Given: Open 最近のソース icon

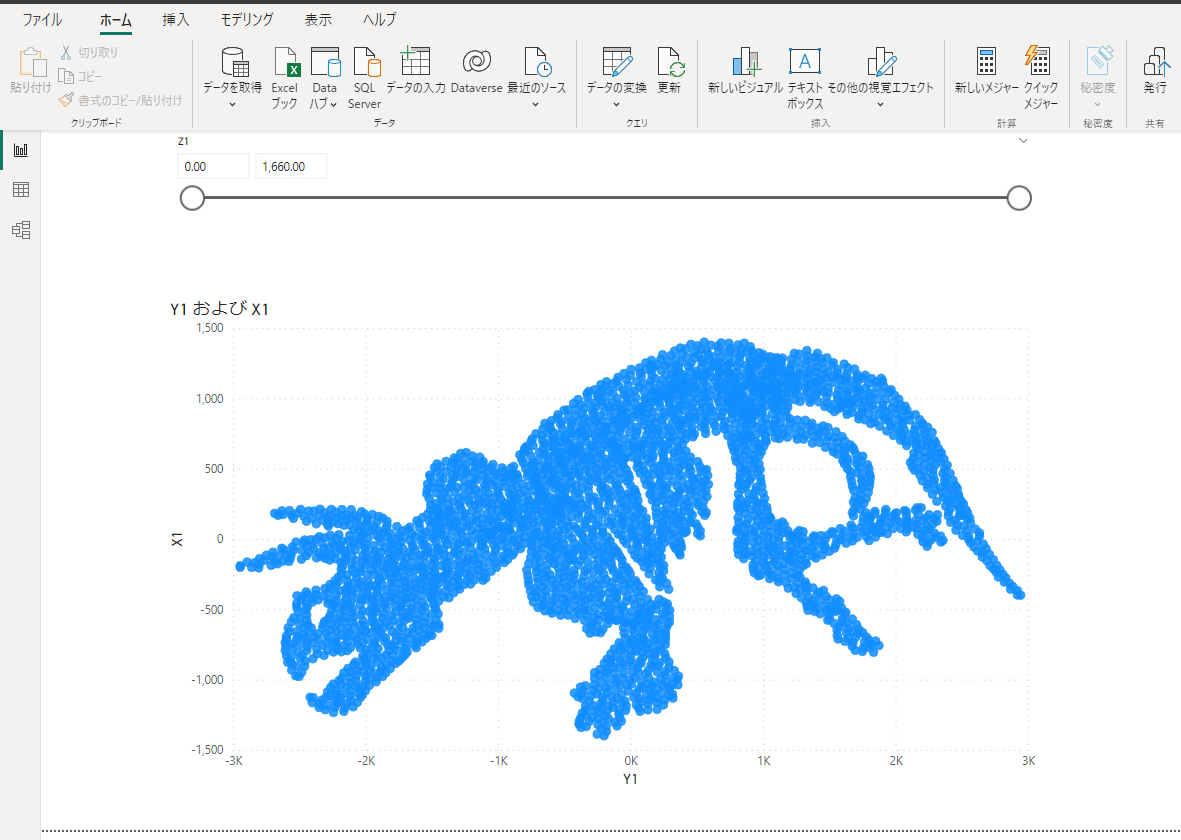Looking at the screenshot, I should coord(537,62).
